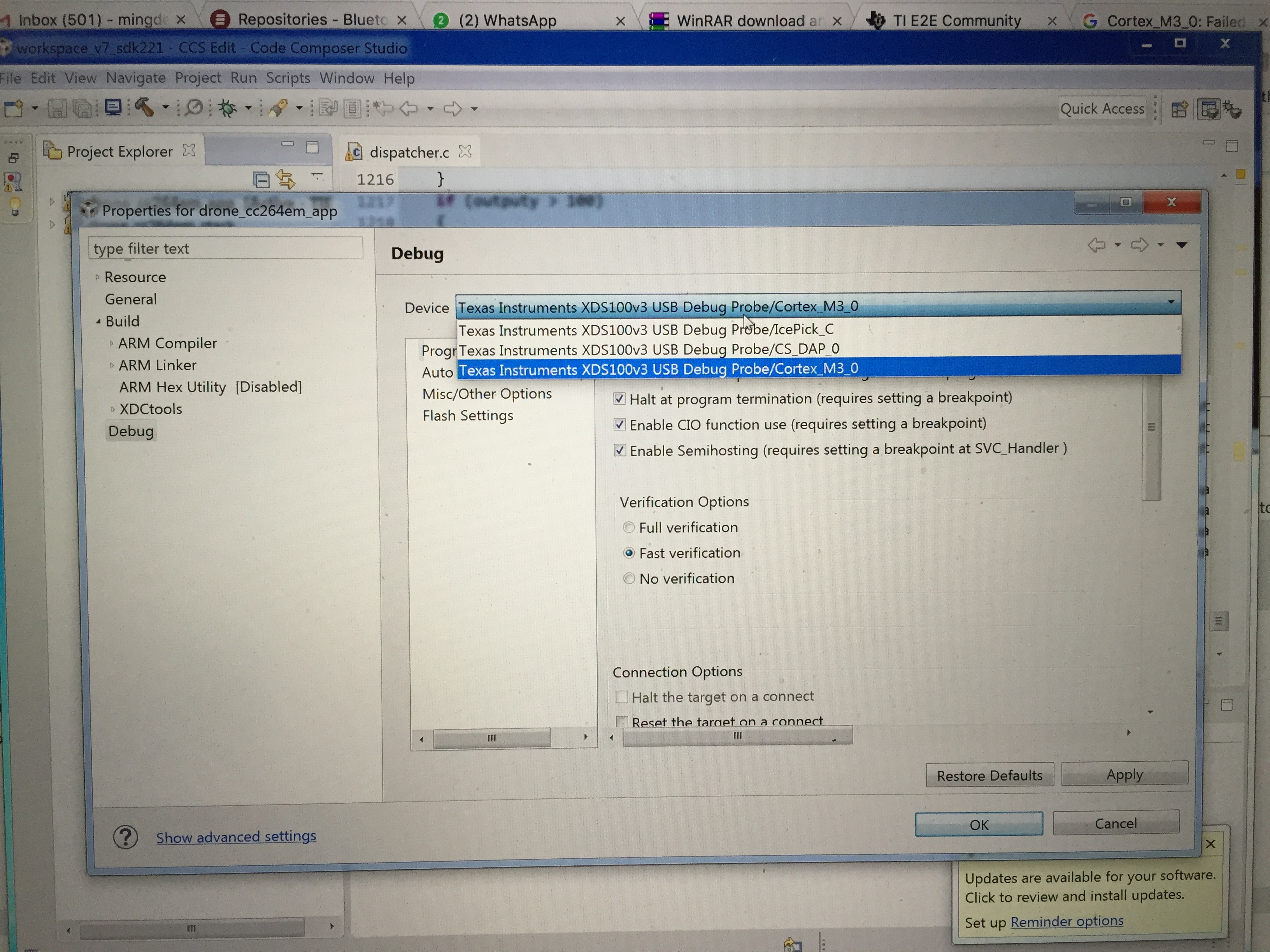Image resolution: width=1270 pixels, height=952 pixels.
Task: Close the Project Explorer tab
Action: [189, 150]
